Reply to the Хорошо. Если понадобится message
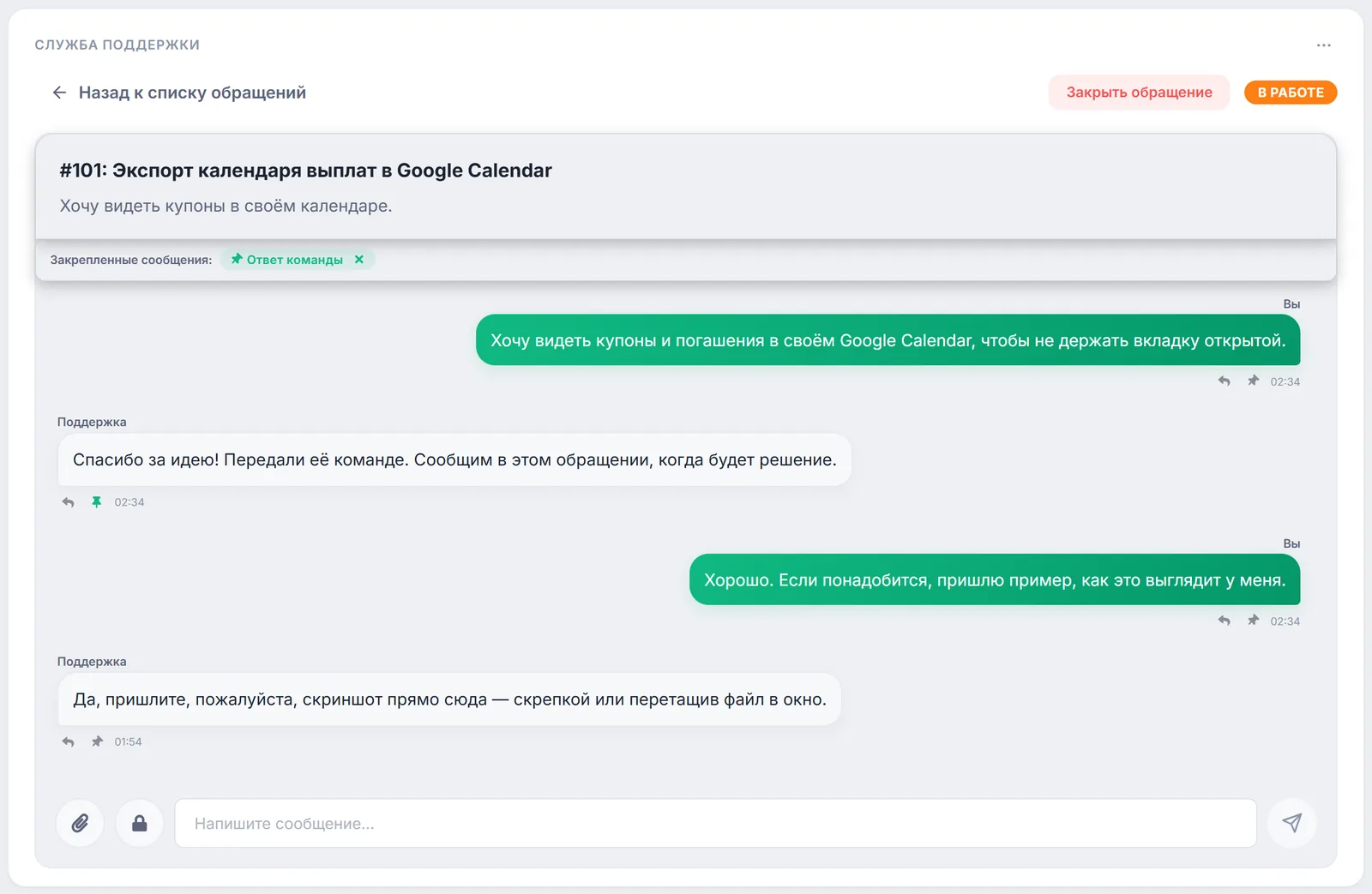 (x=1225, y=621)
